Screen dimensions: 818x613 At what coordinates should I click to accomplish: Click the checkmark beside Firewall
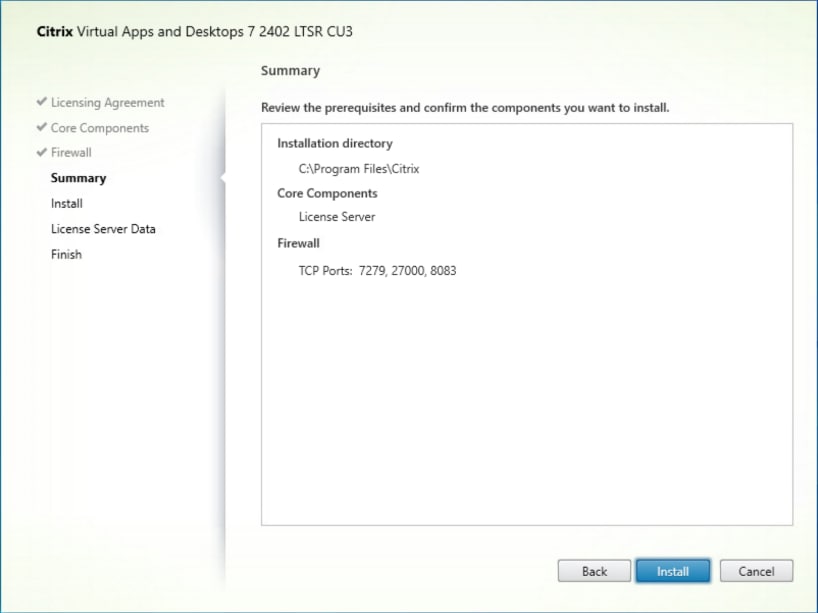pyautogui.click(x=42, y=152)
